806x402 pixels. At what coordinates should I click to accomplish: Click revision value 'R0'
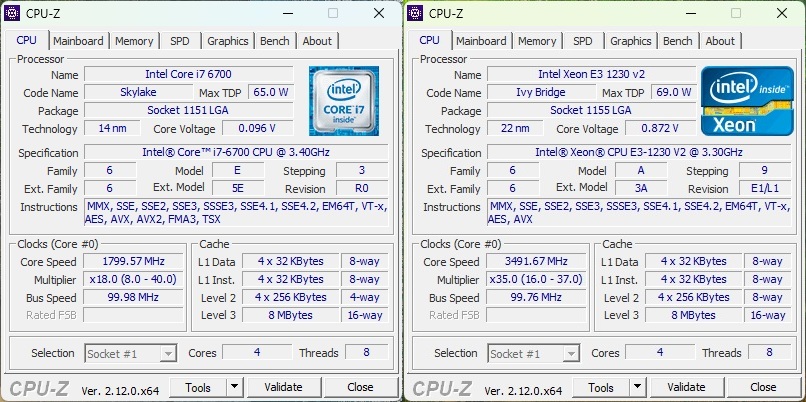point(362,188)
